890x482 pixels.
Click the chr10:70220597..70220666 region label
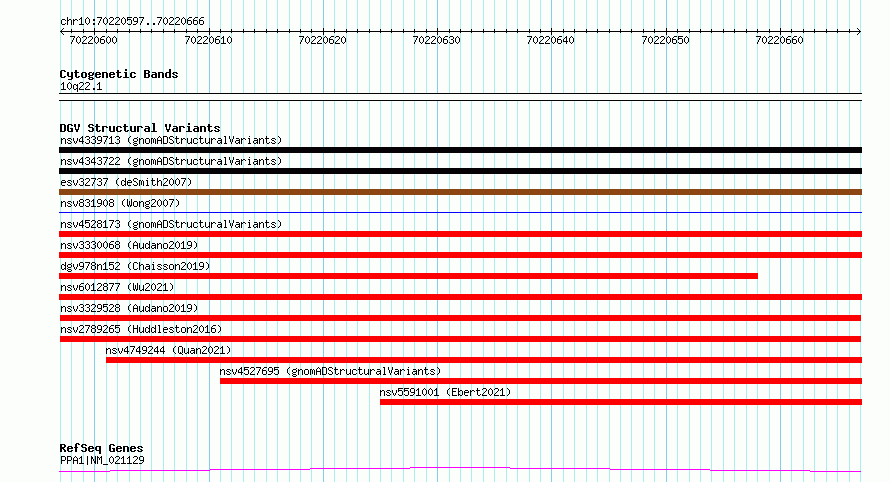(x=132, y=21)
